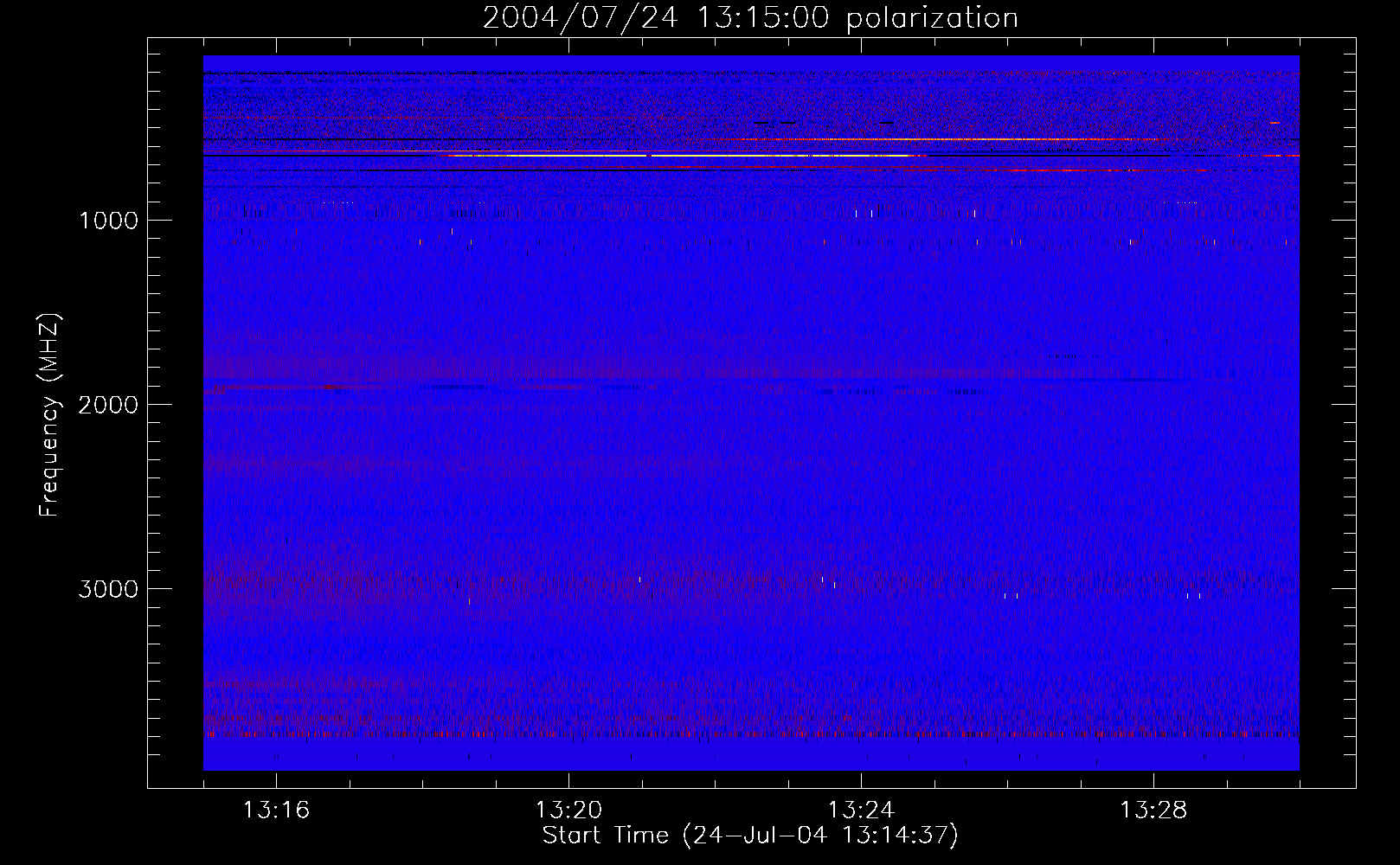Click the 13:28 time tick label
1400x865 pixels.
pyautogui.click(x=1153, y=811)
